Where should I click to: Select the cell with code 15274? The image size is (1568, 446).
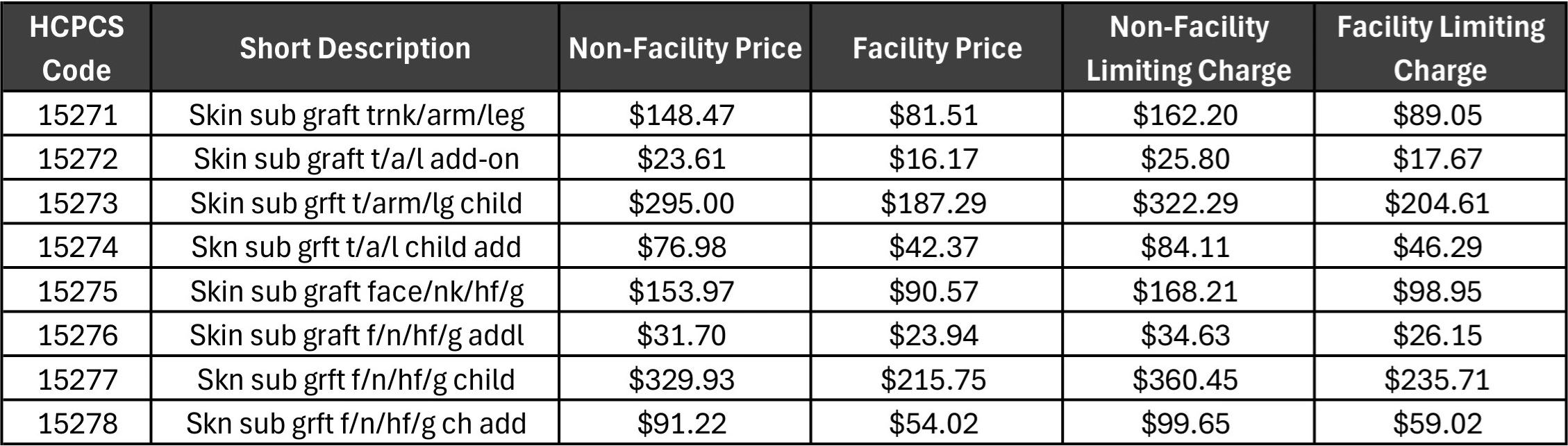[x=78, y=247]
